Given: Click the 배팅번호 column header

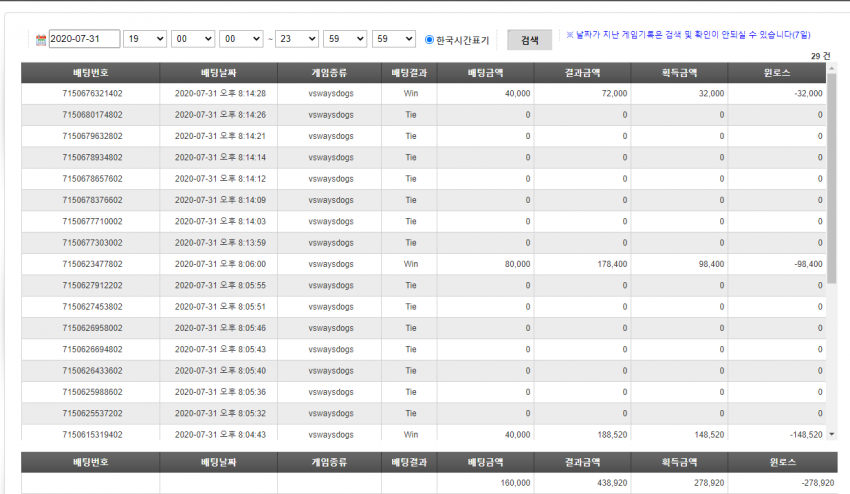Looking at the screenshot, I should 91,73.
